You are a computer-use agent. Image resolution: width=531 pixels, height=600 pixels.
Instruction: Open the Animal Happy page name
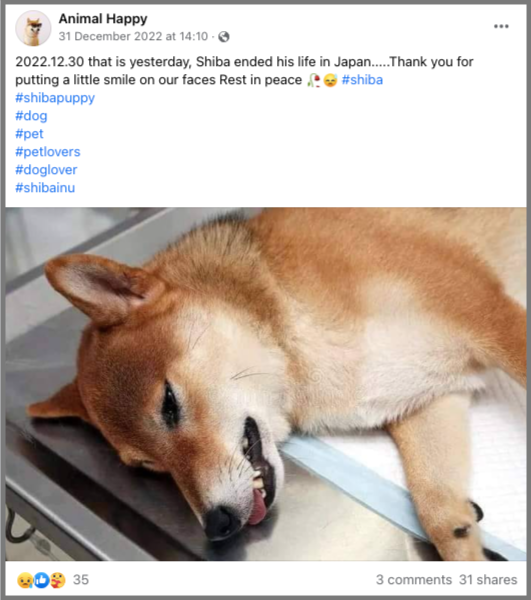pyautogui.click(x=103, y=18)
